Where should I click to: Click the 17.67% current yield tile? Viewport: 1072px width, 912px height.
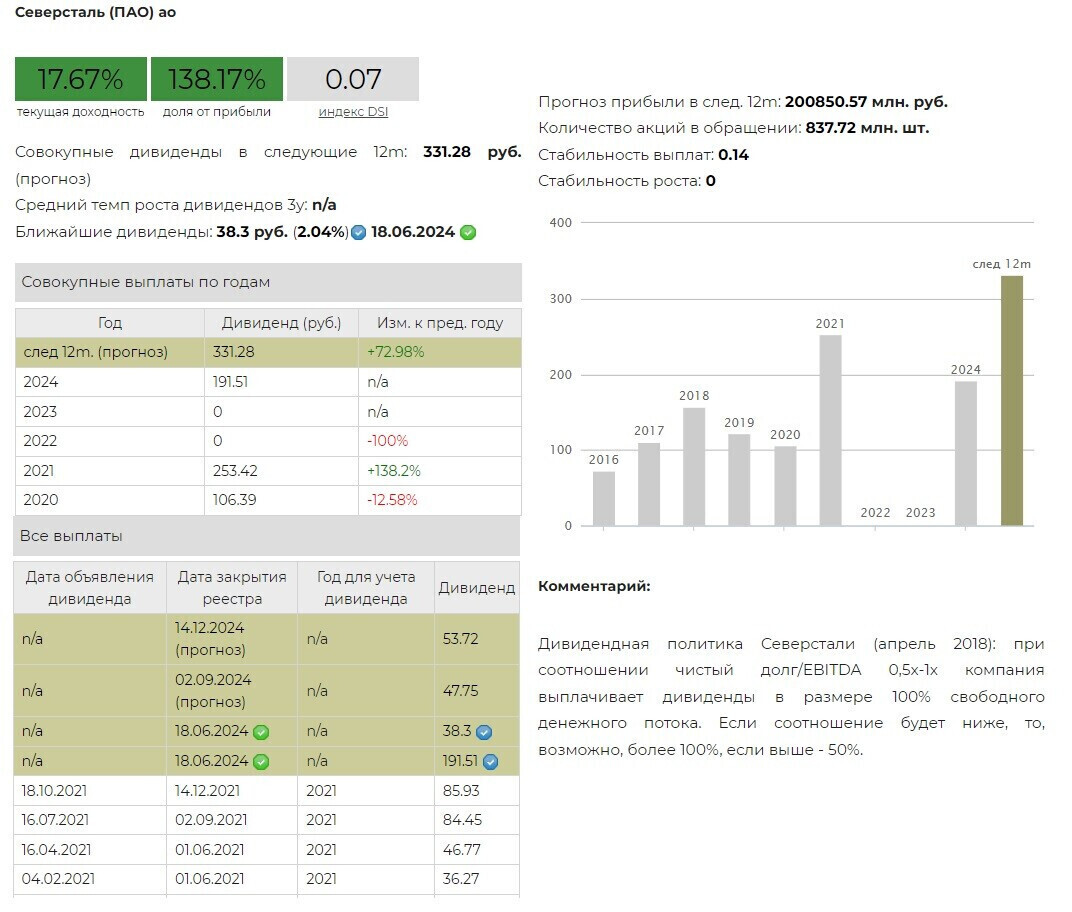coord(80,79)
